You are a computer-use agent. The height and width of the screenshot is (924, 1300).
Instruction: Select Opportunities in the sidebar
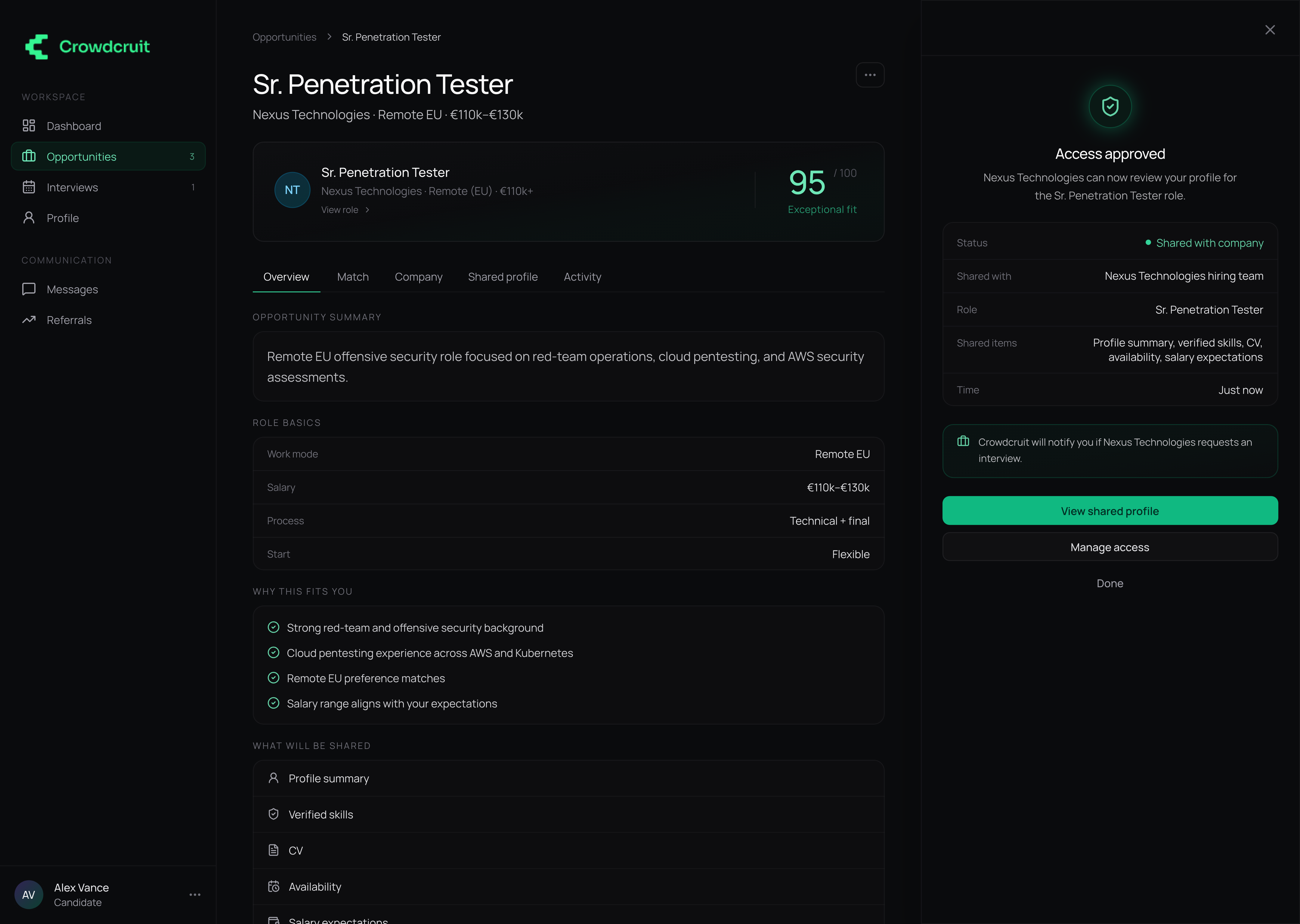click(108, 156)
